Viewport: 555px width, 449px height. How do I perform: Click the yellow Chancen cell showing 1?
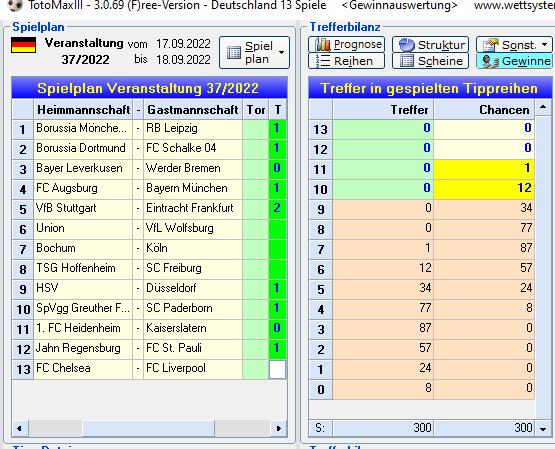tap(485, 169)
